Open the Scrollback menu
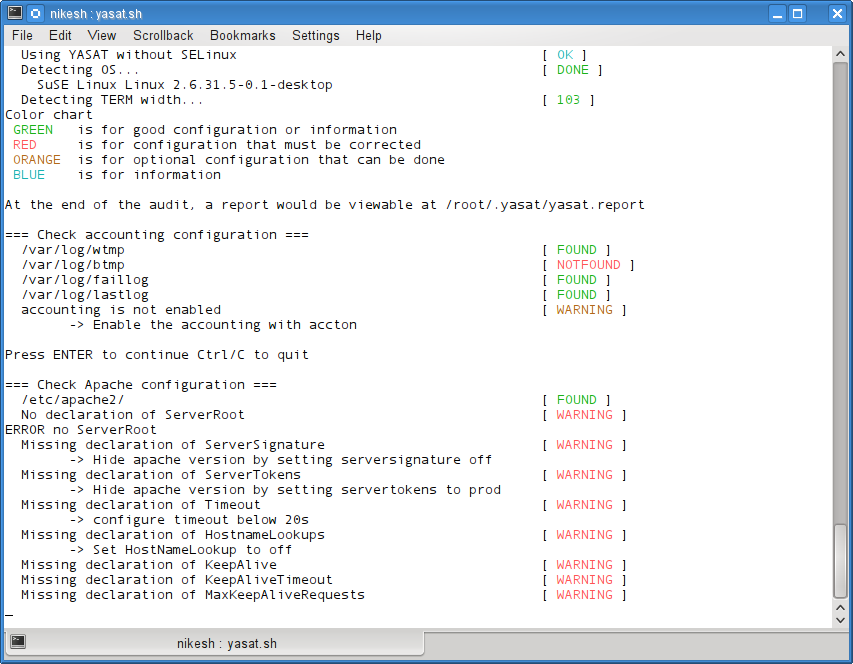The image size is (853, 664). pyautogui.click(x=163, y=35)
